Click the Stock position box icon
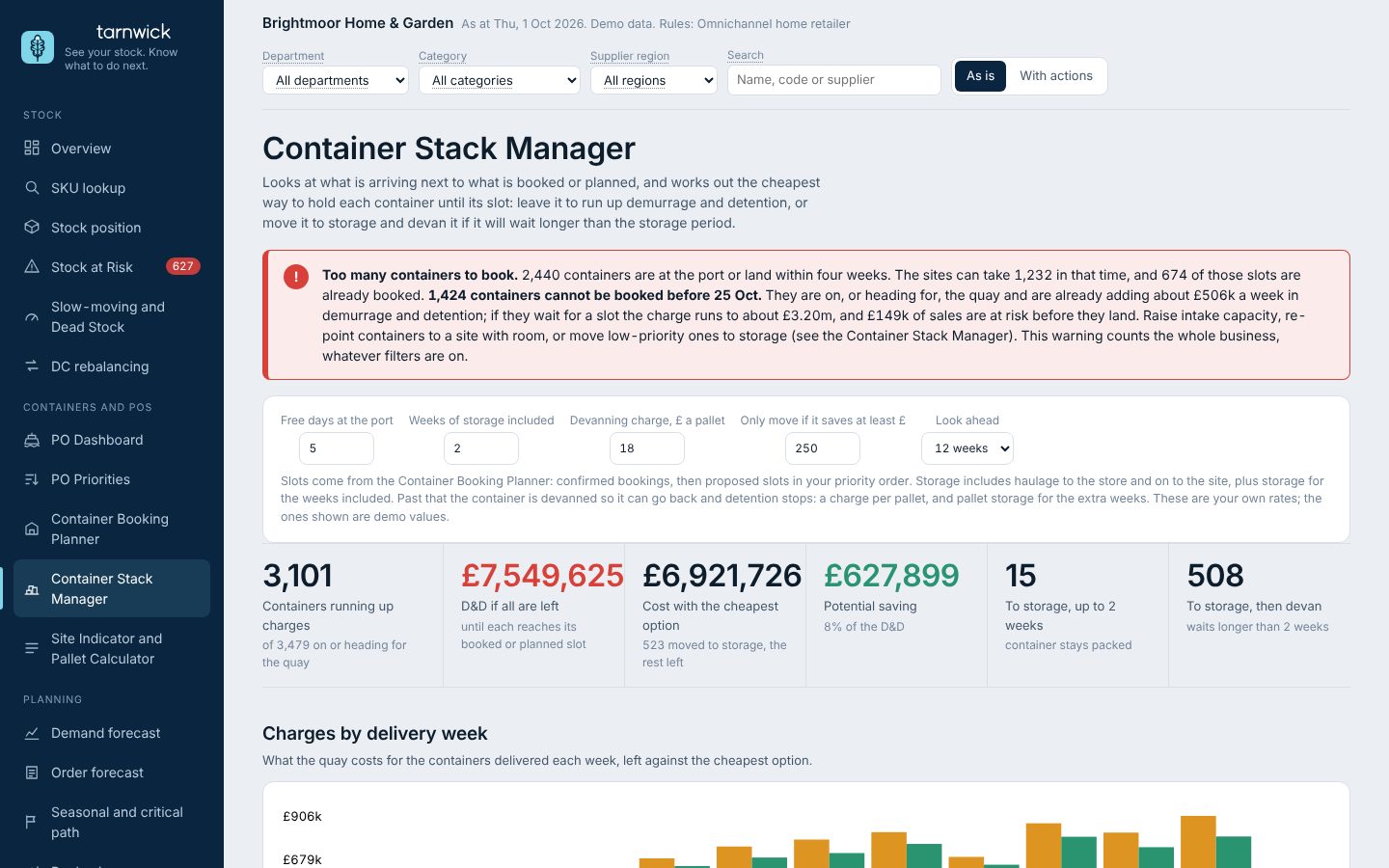Viewport: 1389px width, 868px height. coord(32,227)
